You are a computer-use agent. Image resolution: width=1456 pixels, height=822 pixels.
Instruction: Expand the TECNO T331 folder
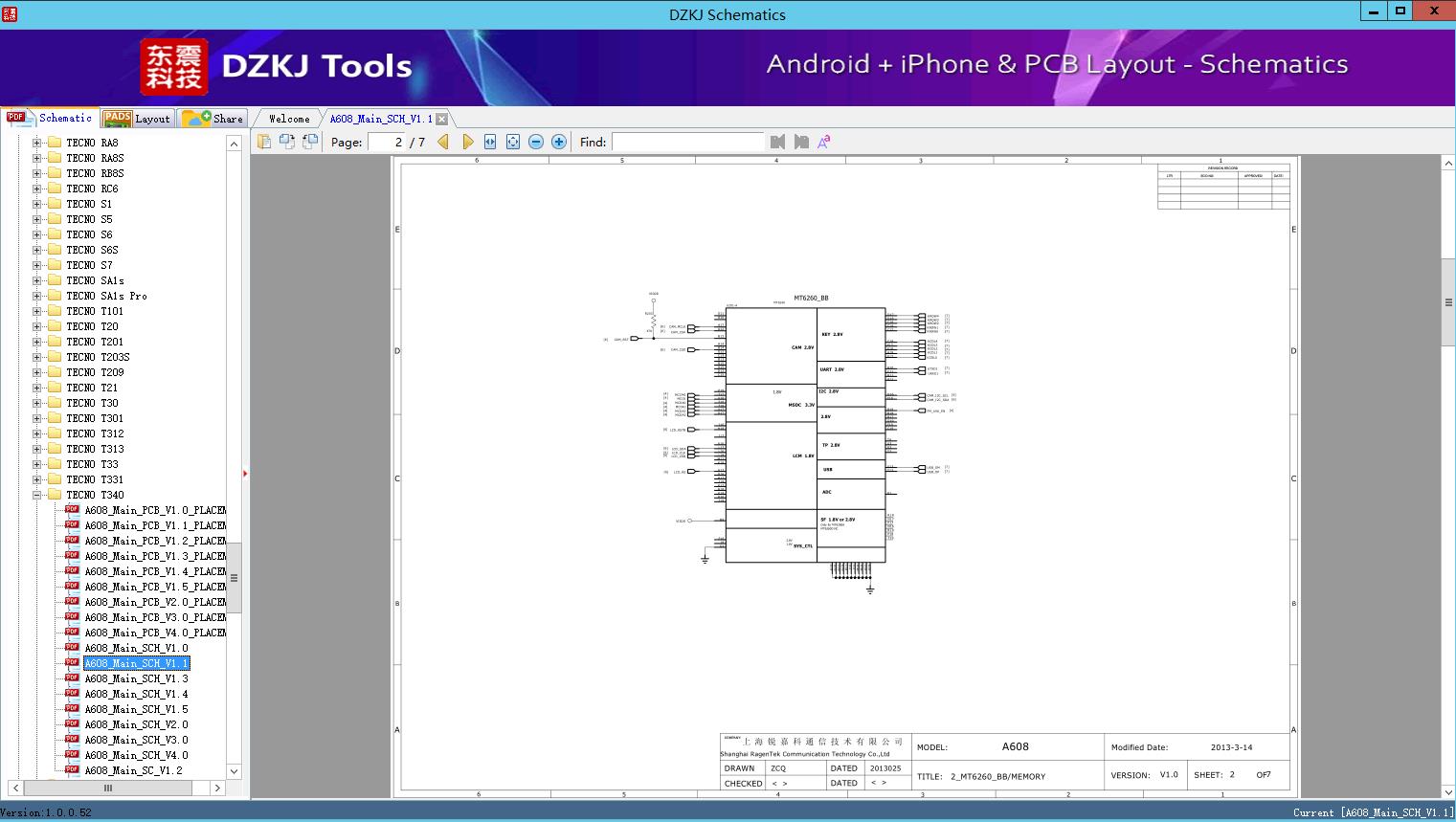tap(36, 479)
